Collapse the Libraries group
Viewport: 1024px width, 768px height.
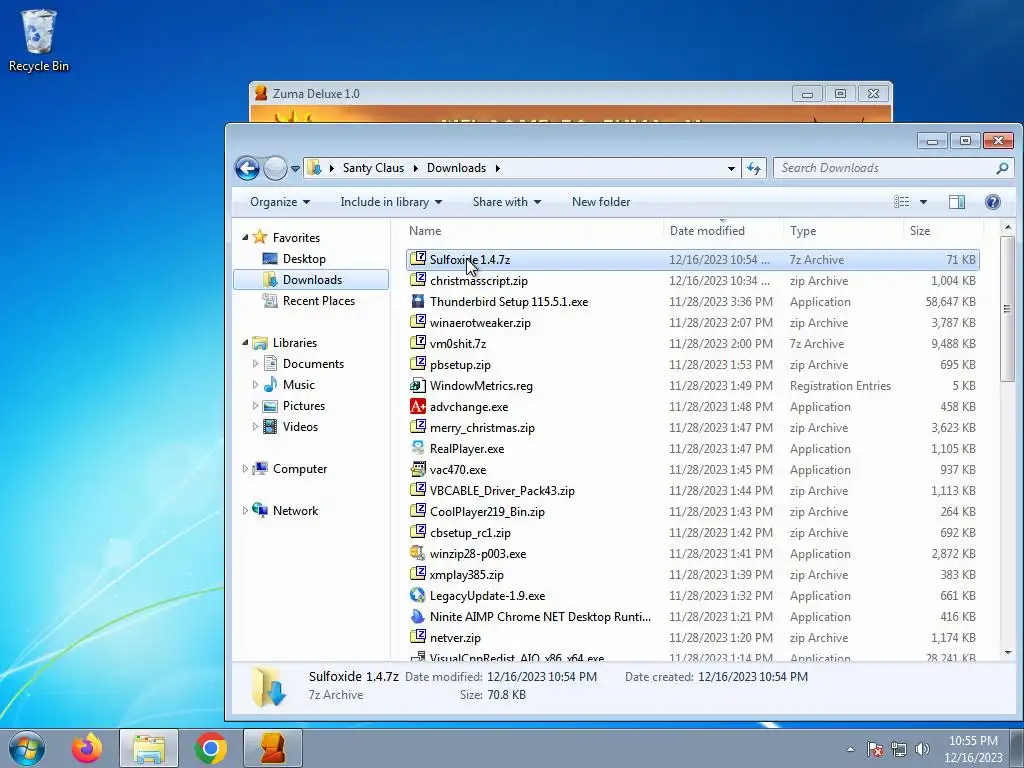point(245,343)
